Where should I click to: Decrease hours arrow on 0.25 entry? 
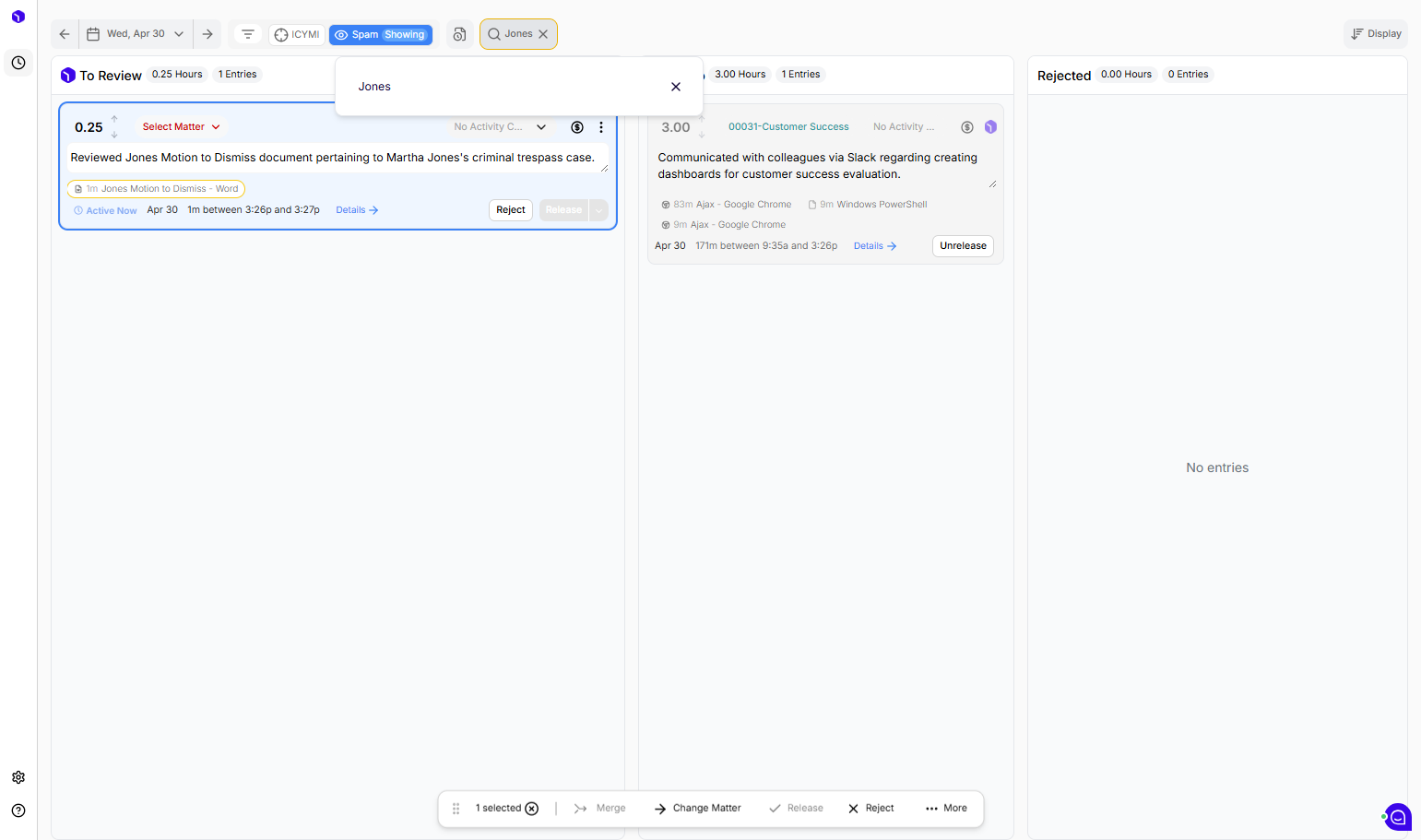[x=114, y=135]
